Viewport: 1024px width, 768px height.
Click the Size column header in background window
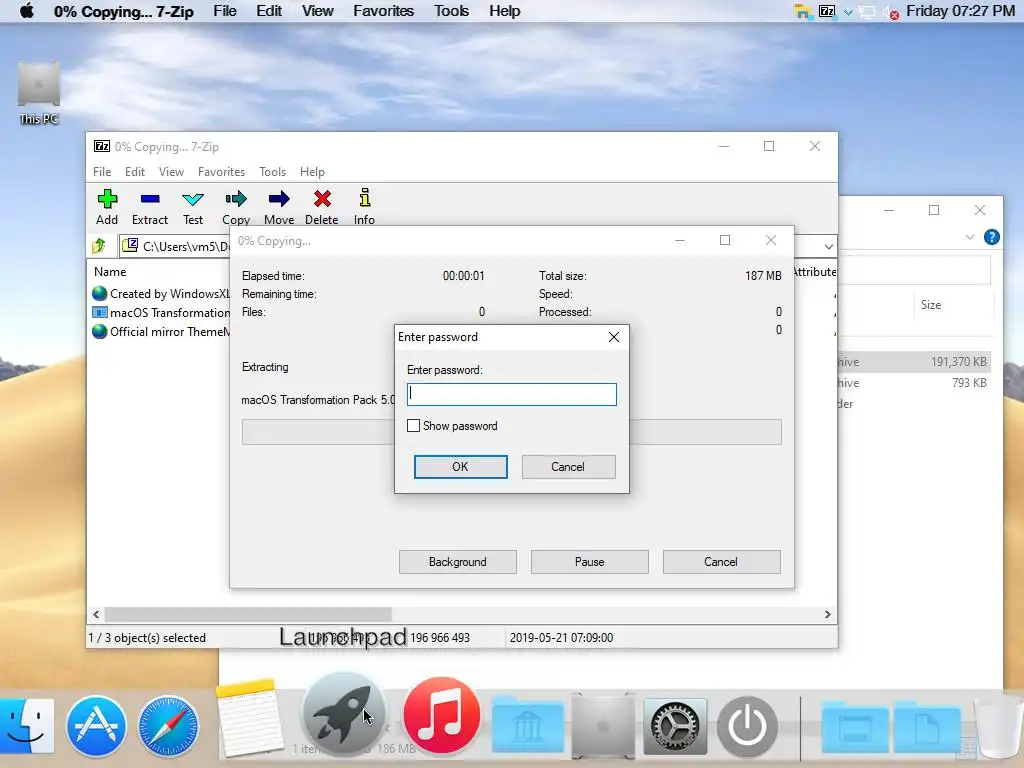931,305
